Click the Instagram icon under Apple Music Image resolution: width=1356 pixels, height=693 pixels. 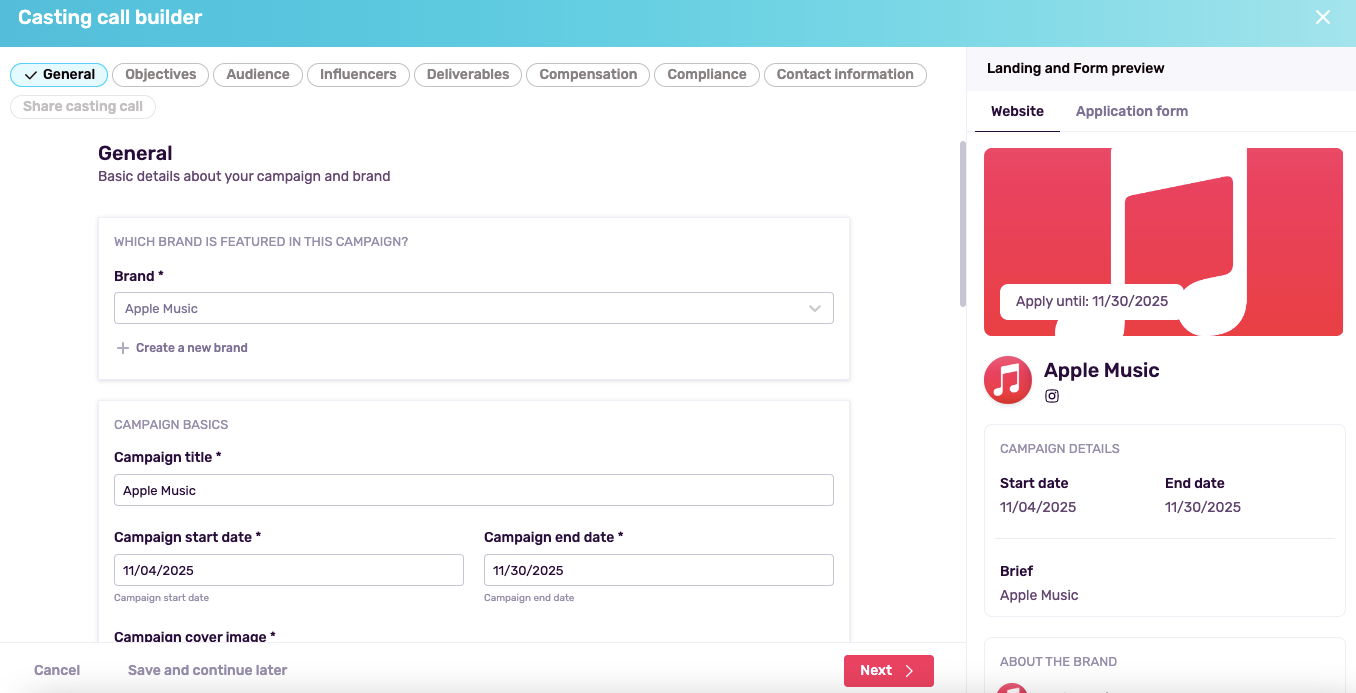pos(1052,396)
